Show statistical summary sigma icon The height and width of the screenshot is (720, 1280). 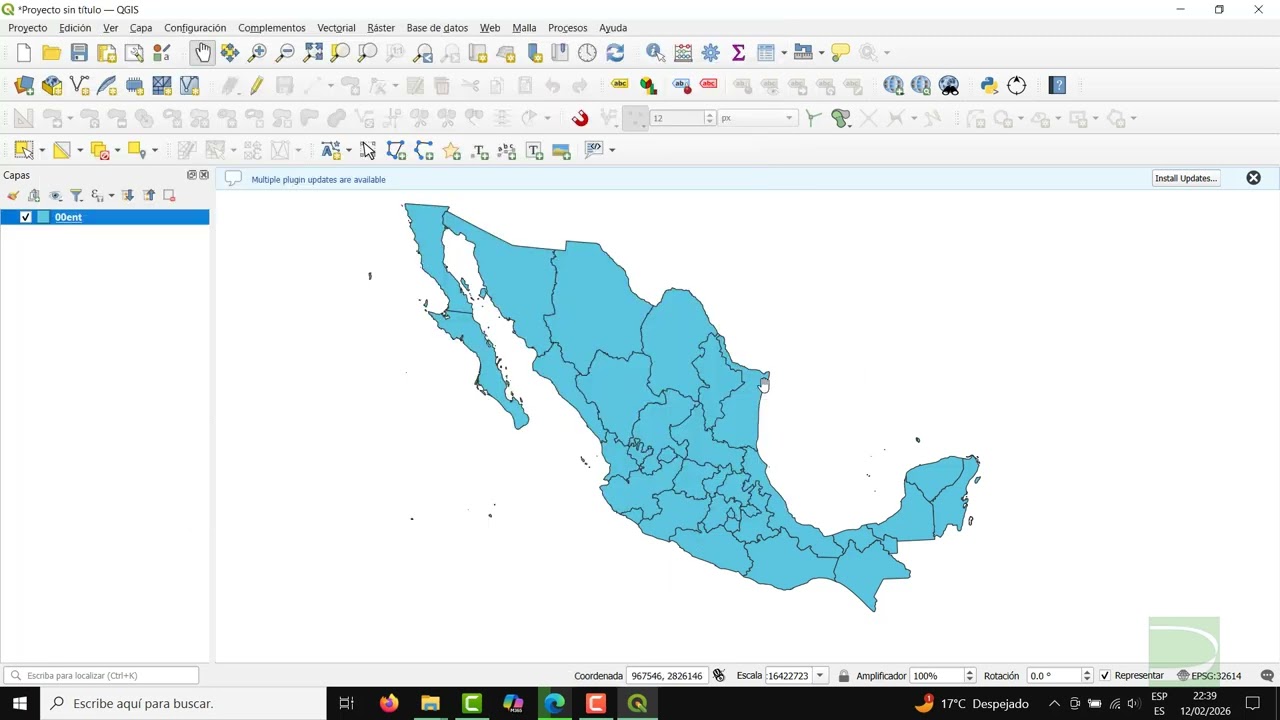[738, 53]
